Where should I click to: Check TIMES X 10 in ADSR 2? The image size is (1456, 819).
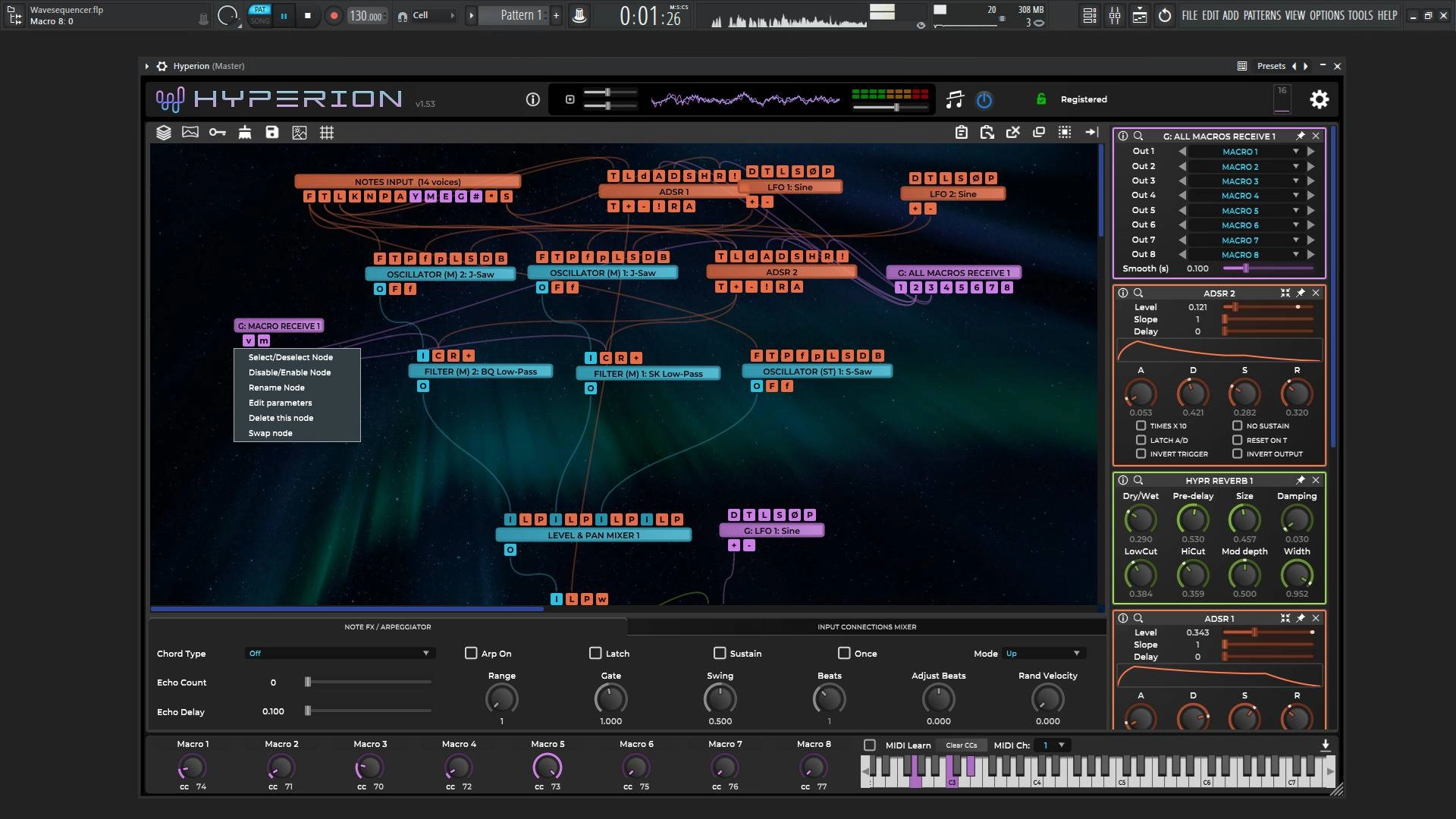click(1141, 425)
